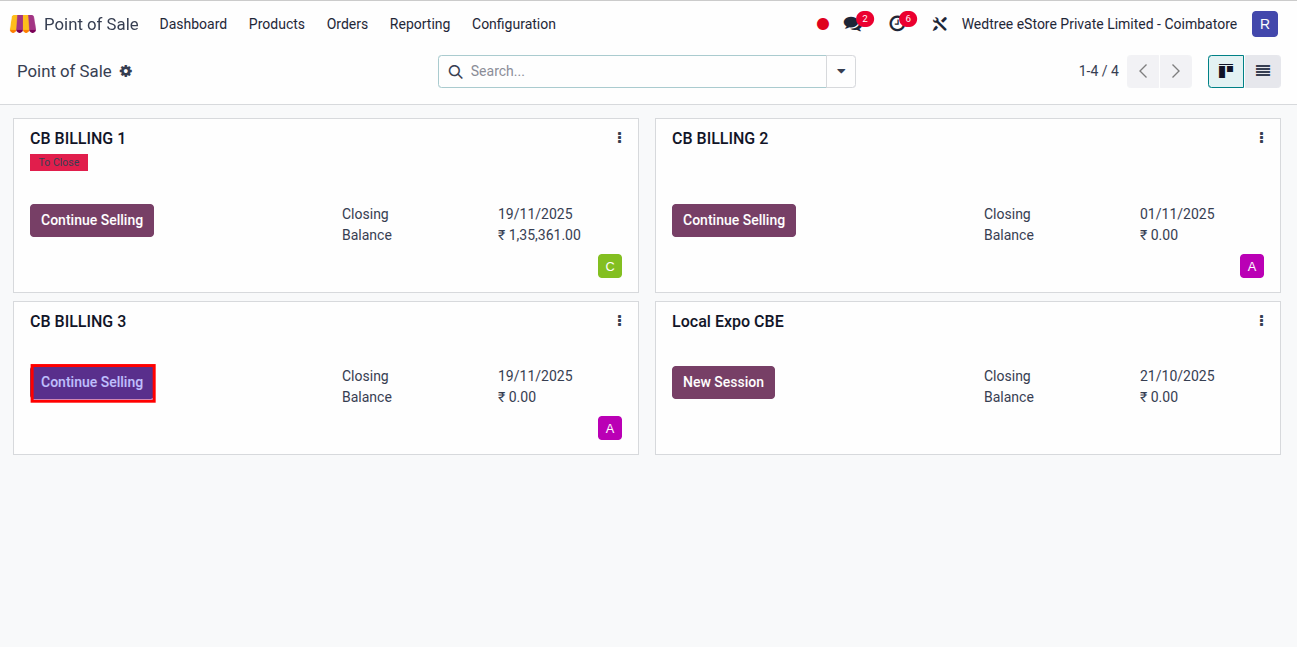Open the Activities clock icon
Viewport: 1297px width, 647px height.
coord(896,23)
